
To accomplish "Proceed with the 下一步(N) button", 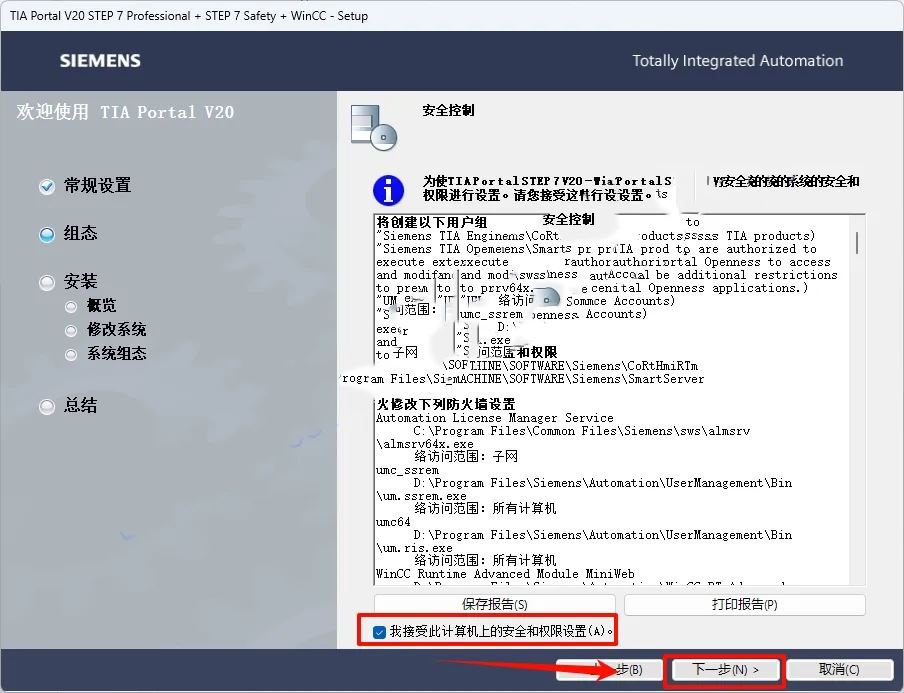I will point(726,669).
